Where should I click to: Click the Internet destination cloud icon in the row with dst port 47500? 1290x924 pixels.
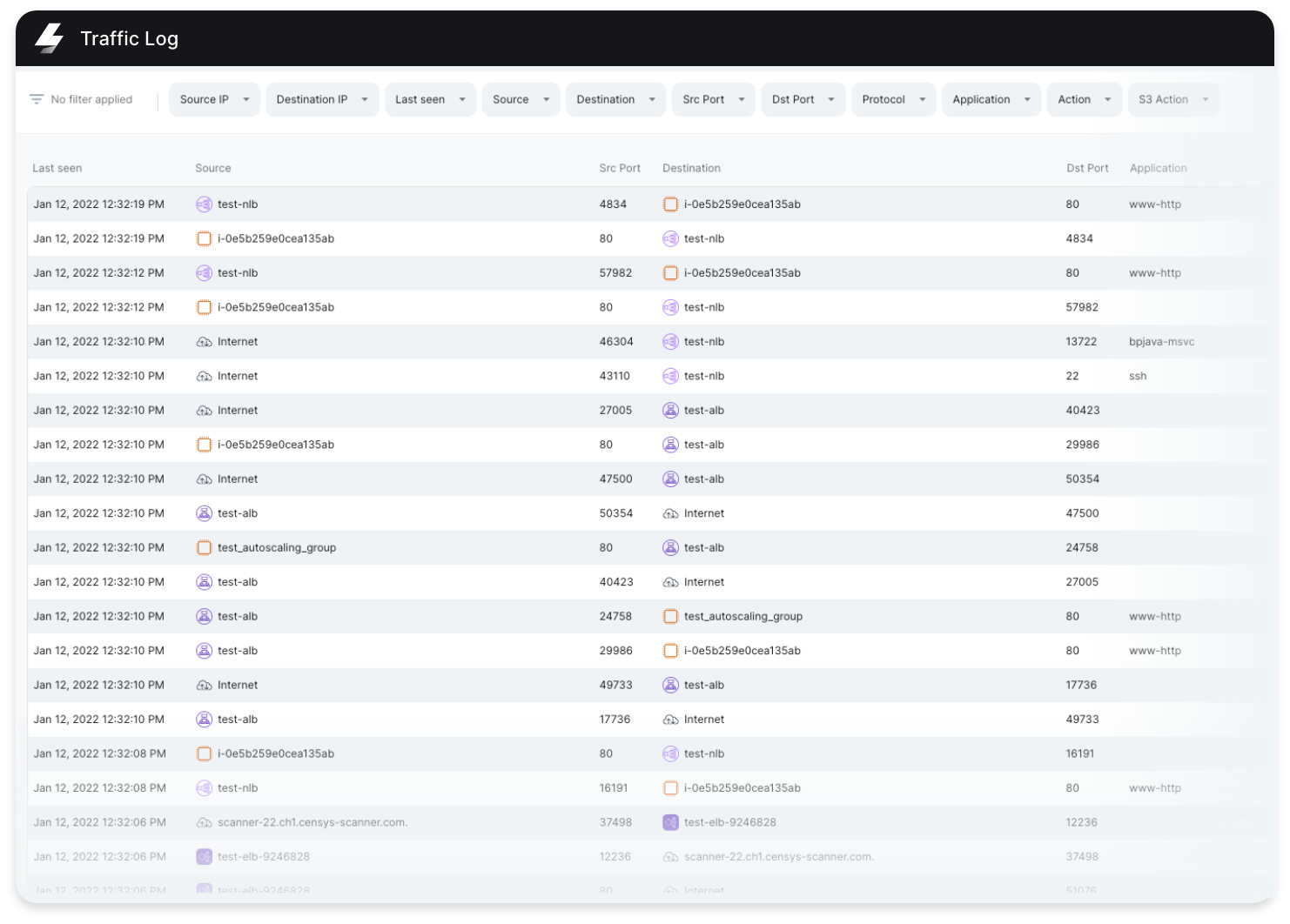pyautogui.click(x=670, y=513)
